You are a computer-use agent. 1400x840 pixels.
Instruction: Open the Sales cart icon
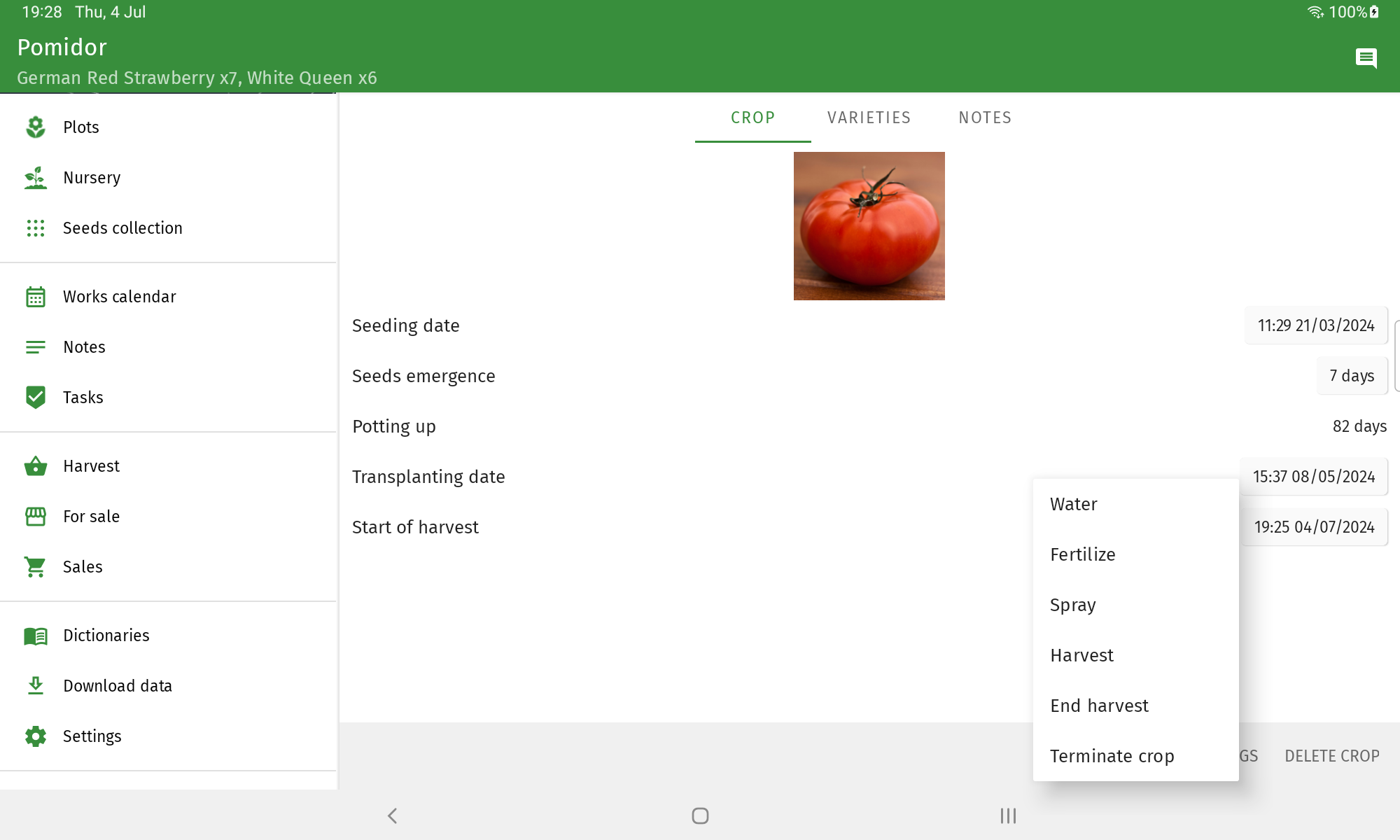point(35,567)
